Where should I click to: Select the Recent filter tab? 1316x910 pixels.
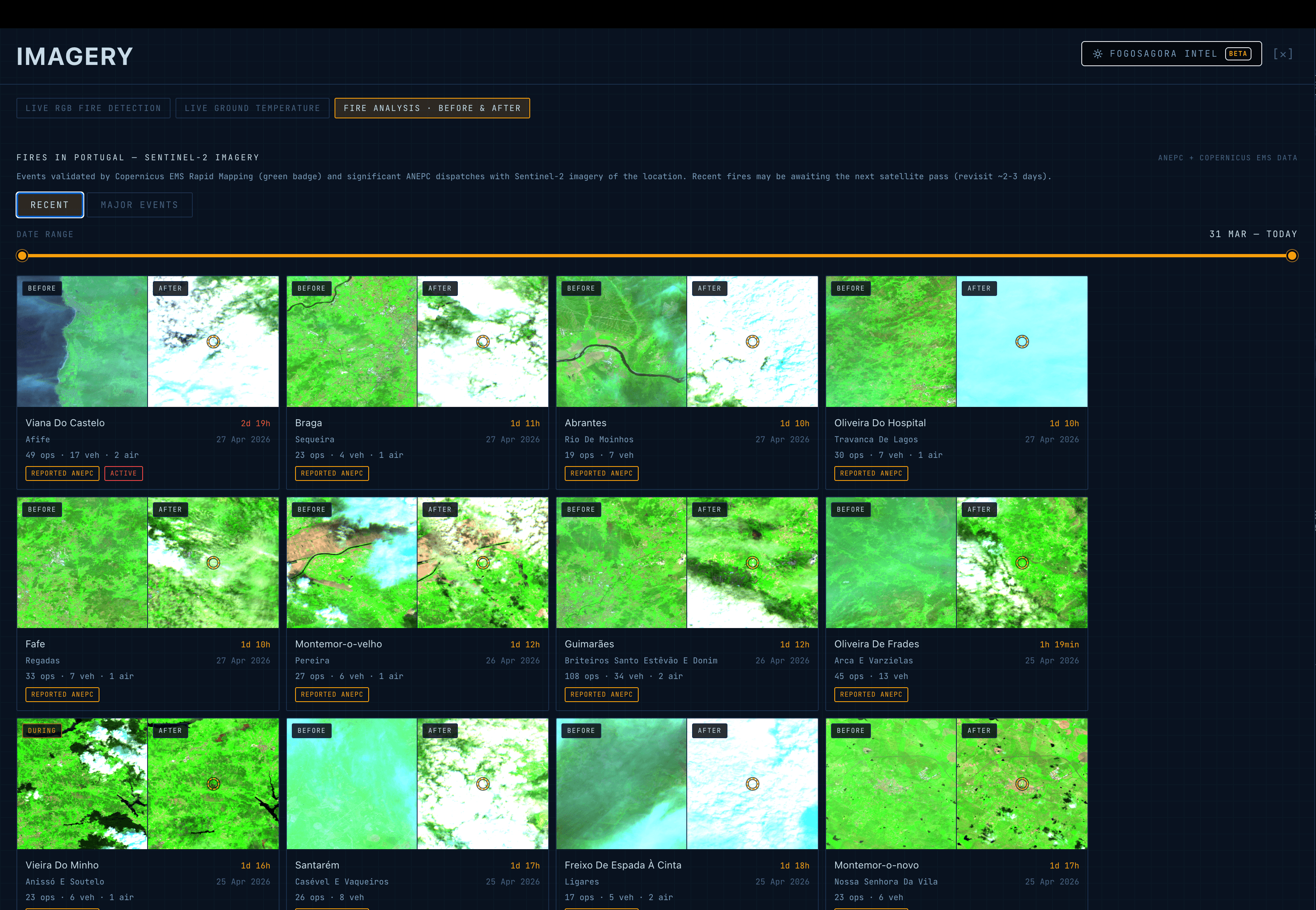pyautogui.click(x=50, y=205)
